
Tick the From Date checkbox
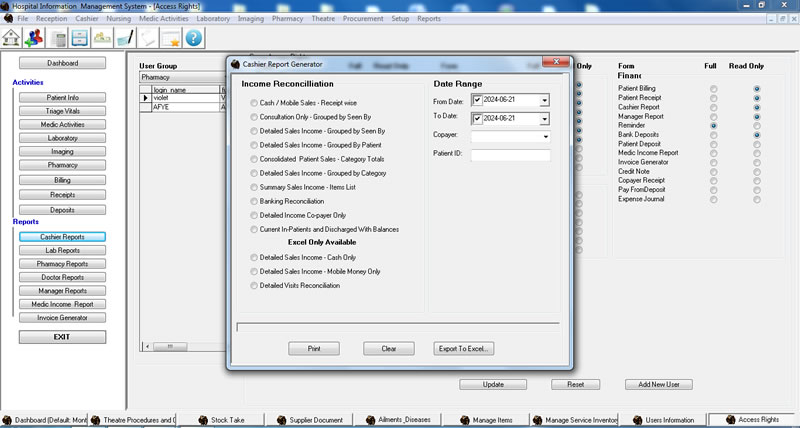[477, 101]
